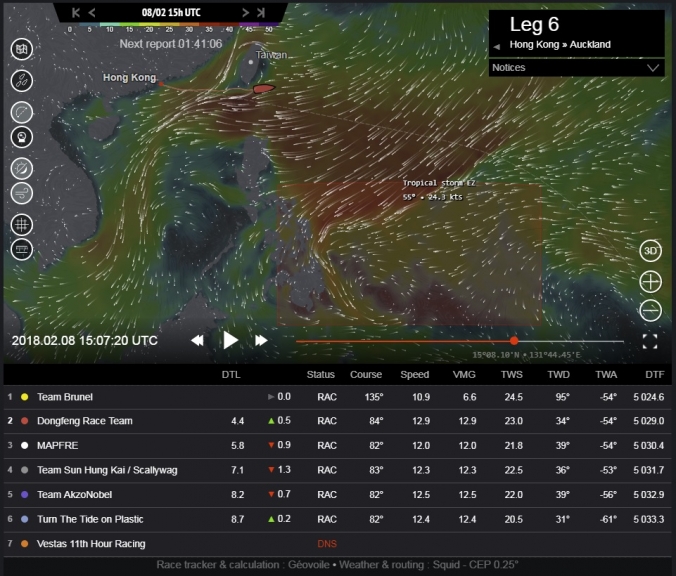676x576 pixels.
Task: Click the red arrow beside 1.3
Action: [271, 470]
